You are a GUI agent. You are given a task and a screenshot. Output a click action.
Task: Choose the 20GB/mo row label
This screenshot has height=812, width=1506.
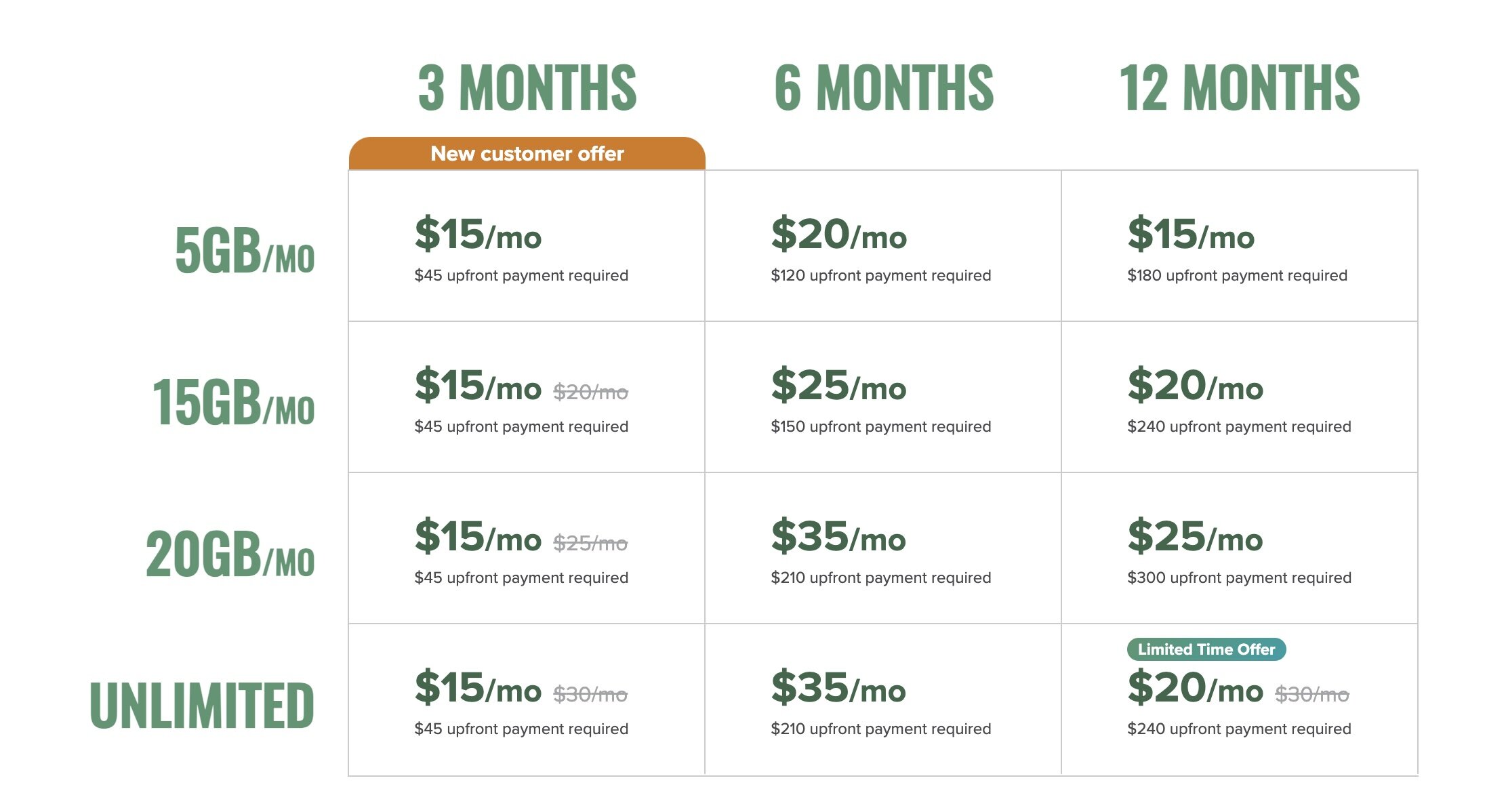(230, 554)
